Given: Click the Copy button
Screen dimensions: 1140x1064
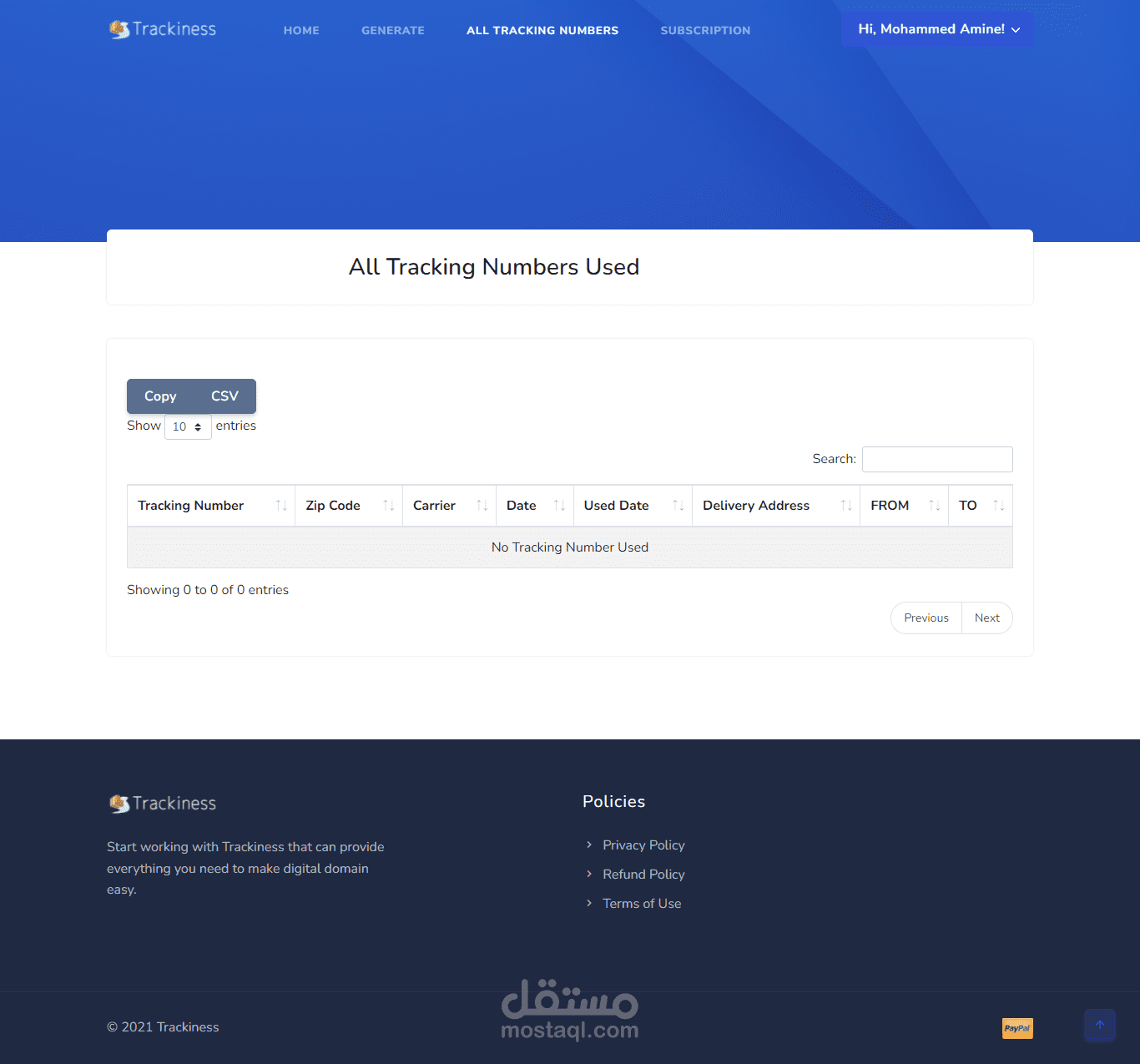Looking at the screenshot, I should 160,396.
